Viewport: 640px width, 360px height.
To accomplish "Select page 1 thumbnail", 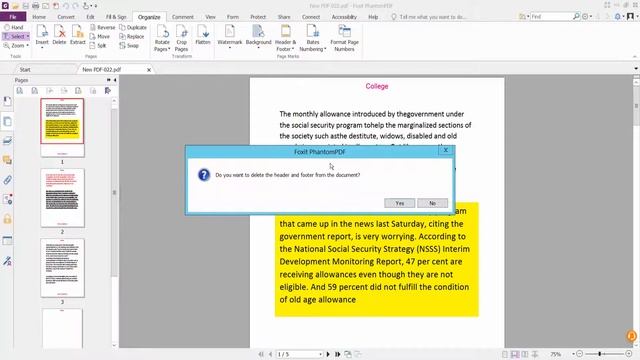I will [62, 127].
